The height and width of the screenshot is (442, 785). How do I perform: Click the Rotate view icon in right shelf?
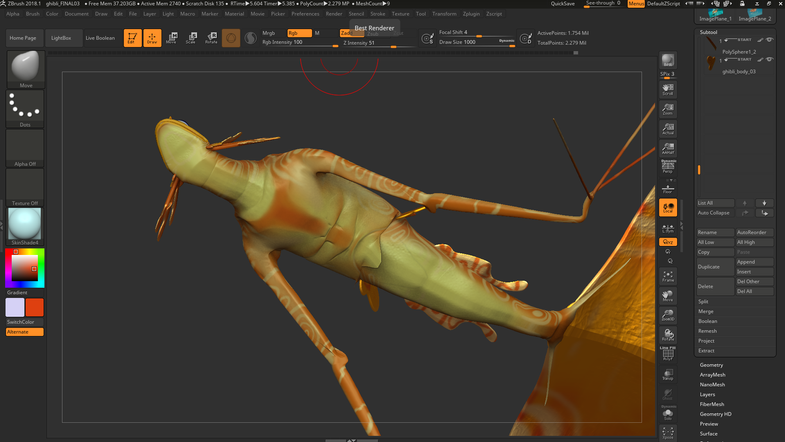668,334
